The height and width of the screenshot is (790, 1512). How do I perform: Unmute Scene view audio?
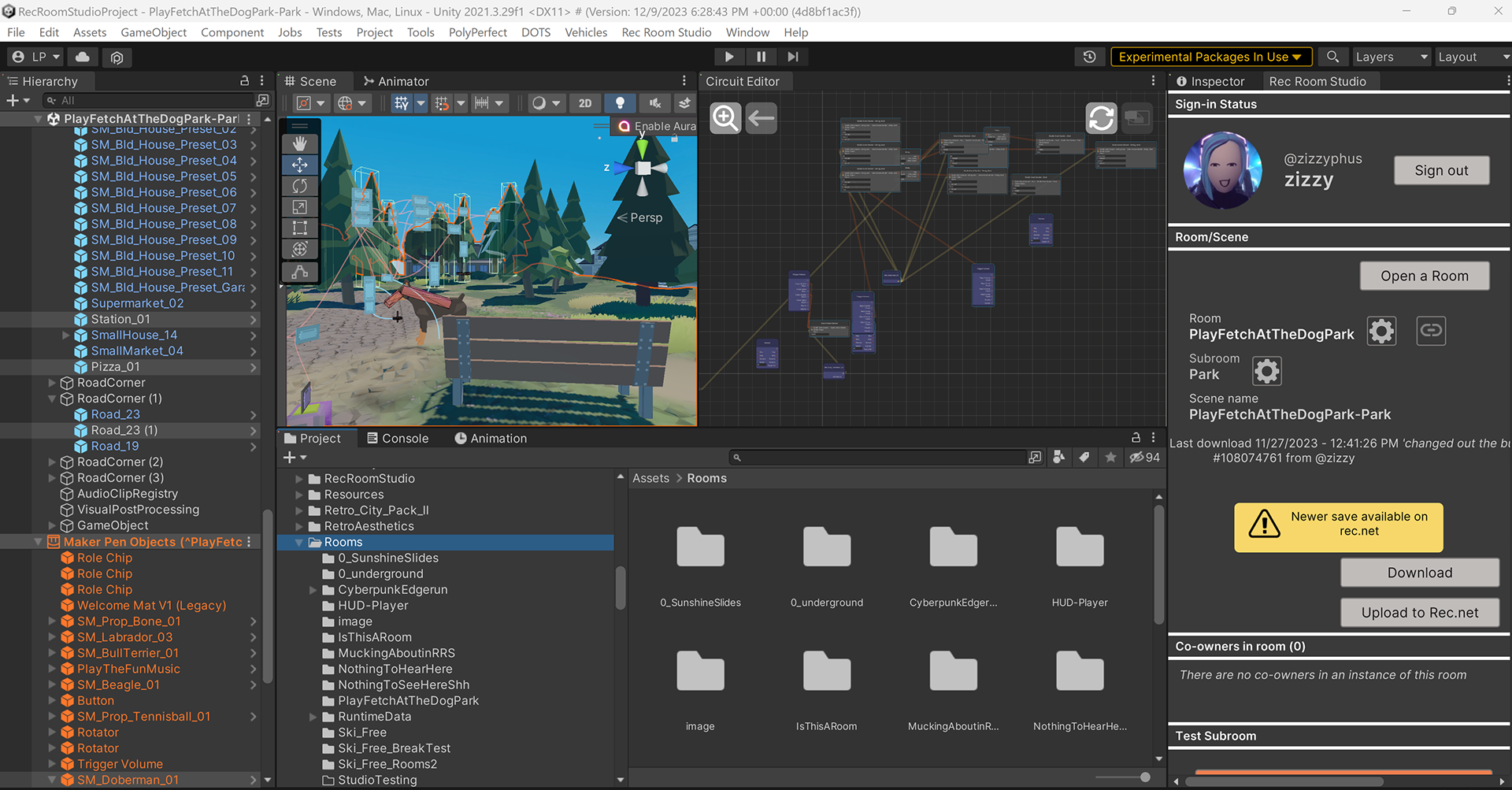tap(654, 103)
